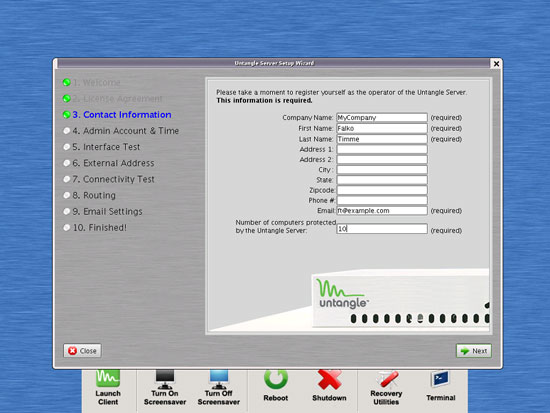Viewport: 550px width, 413px height.
Task: Launch the Terminal icon
Action: click(x=441, y=379)
